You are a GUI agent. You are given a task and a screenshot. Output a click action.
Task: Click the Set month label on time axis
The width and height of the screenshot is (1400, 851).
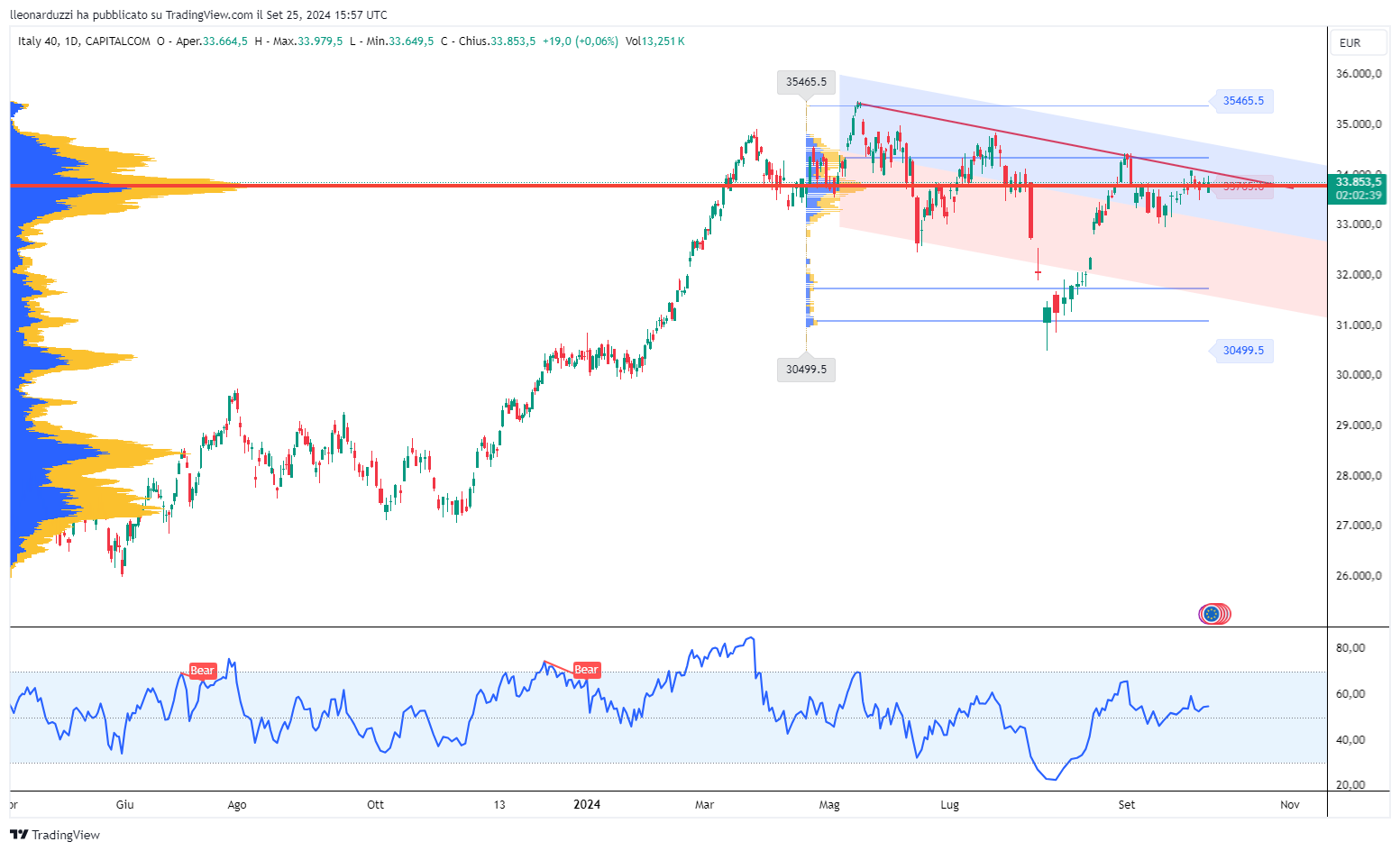coord(1127,805)
